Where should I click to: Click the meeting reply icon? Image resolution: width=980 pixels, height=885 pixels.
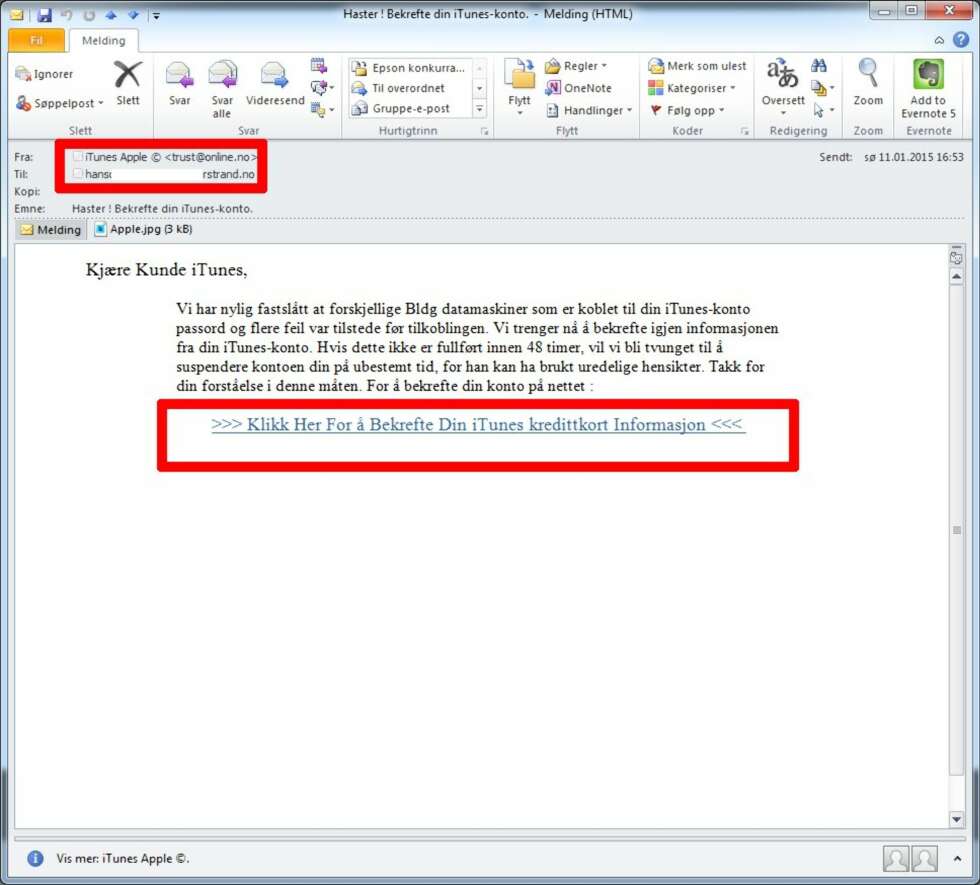click(319, 66)
